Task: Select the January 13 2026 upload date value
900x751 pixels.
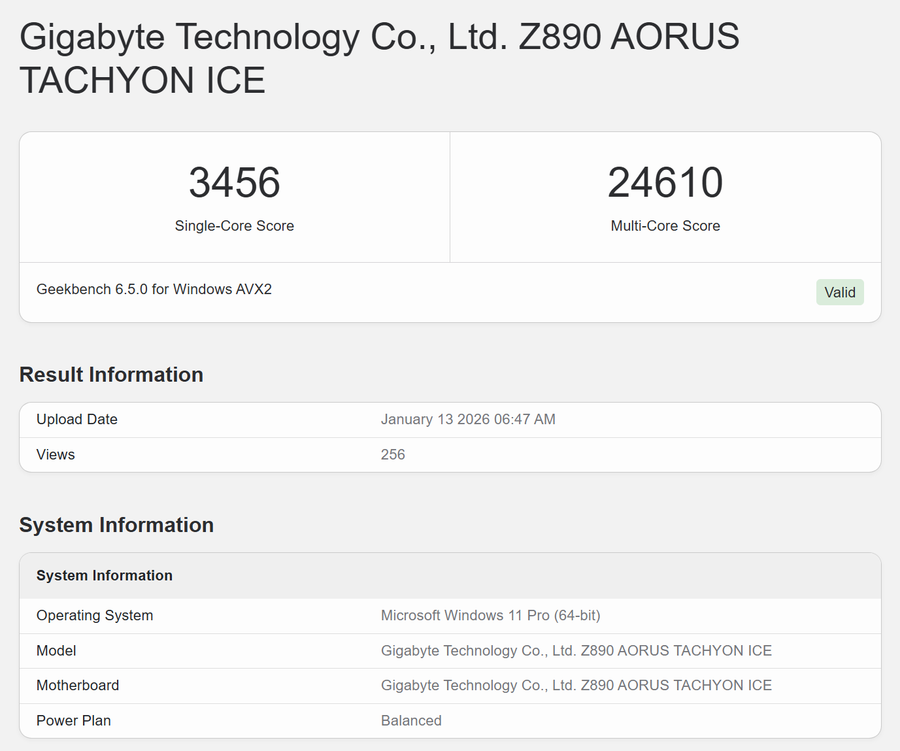Action: click(468, 419)
